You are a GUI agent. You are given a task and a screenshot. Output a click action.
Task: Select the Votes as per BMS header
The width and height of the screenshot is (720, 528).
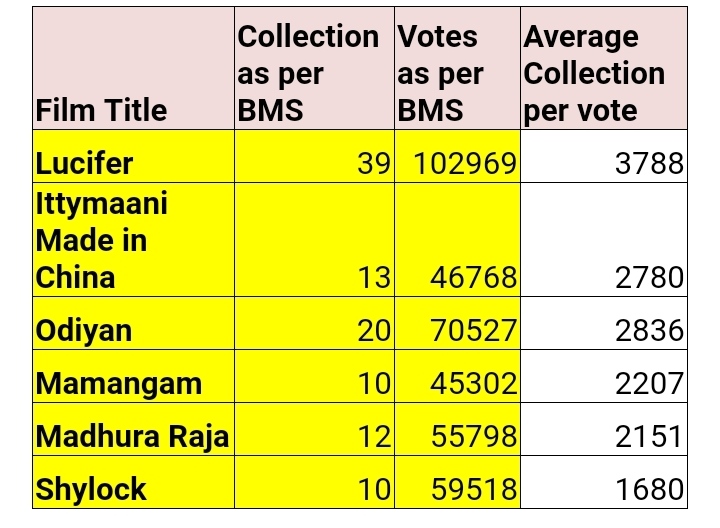[457, 68]
